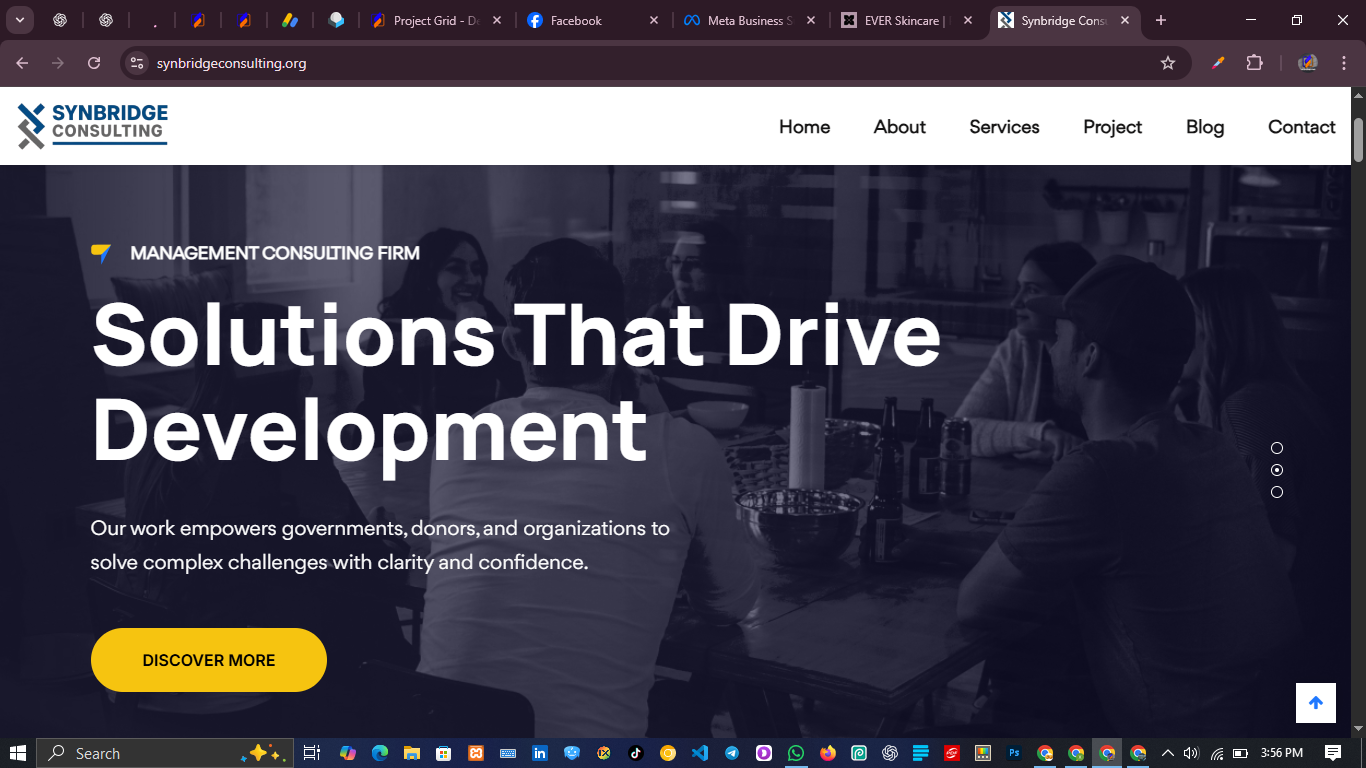Select the first carousel slide dot
Screen dimensions: 1366x768
pos(1276,447)
